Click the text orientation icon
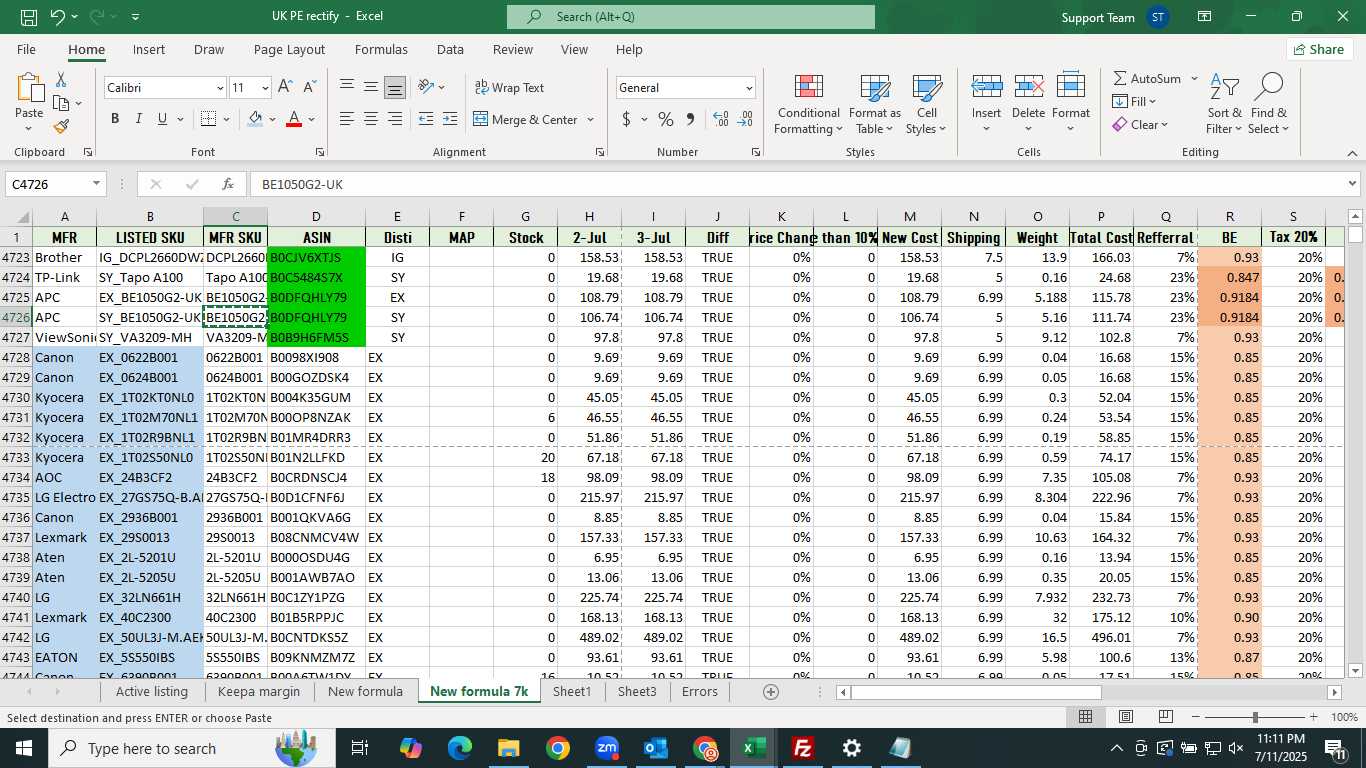1366x768 pixels. pyautogui.click(x=427, y=87)
